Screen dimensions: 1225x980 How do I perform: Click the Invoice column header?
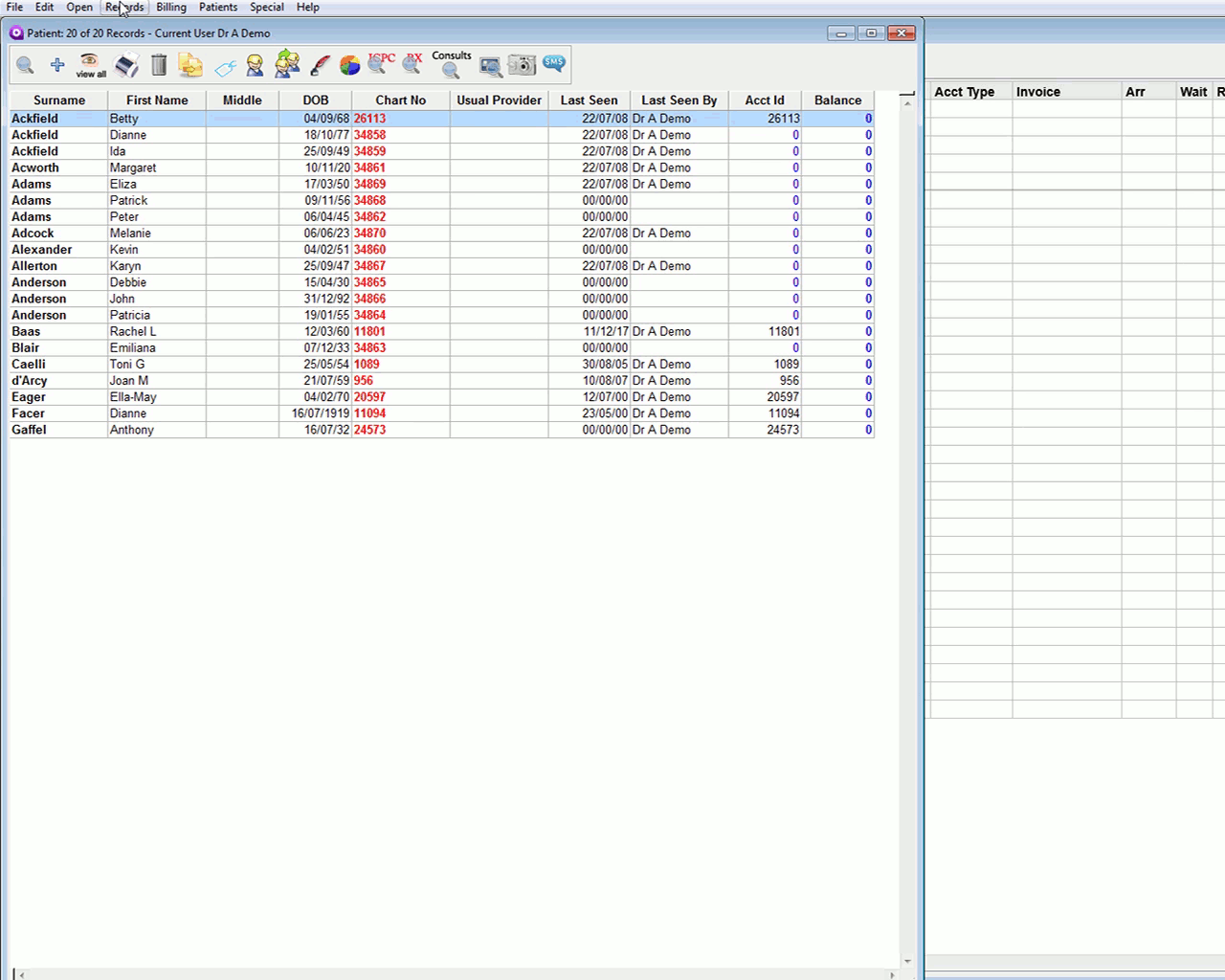coord(1038,92)
